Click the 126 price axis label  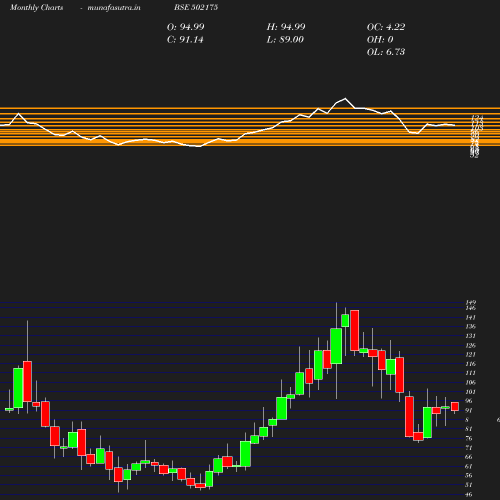(470, 345)
